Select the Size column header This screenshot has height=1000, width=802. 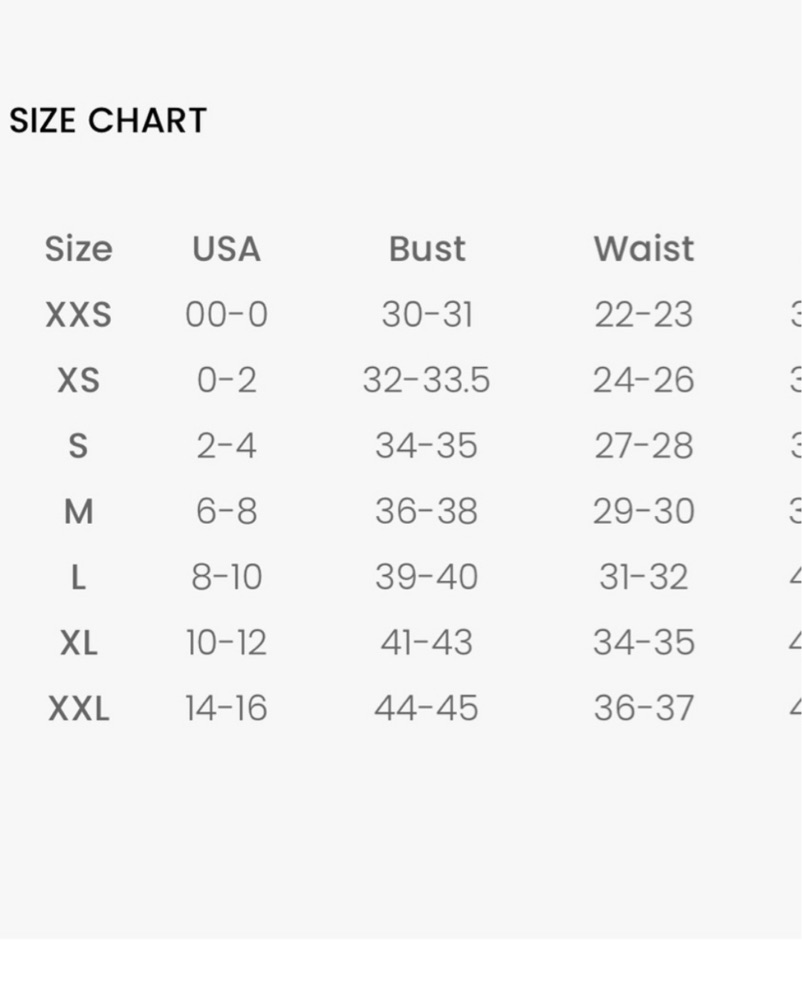tap(78, 249)
